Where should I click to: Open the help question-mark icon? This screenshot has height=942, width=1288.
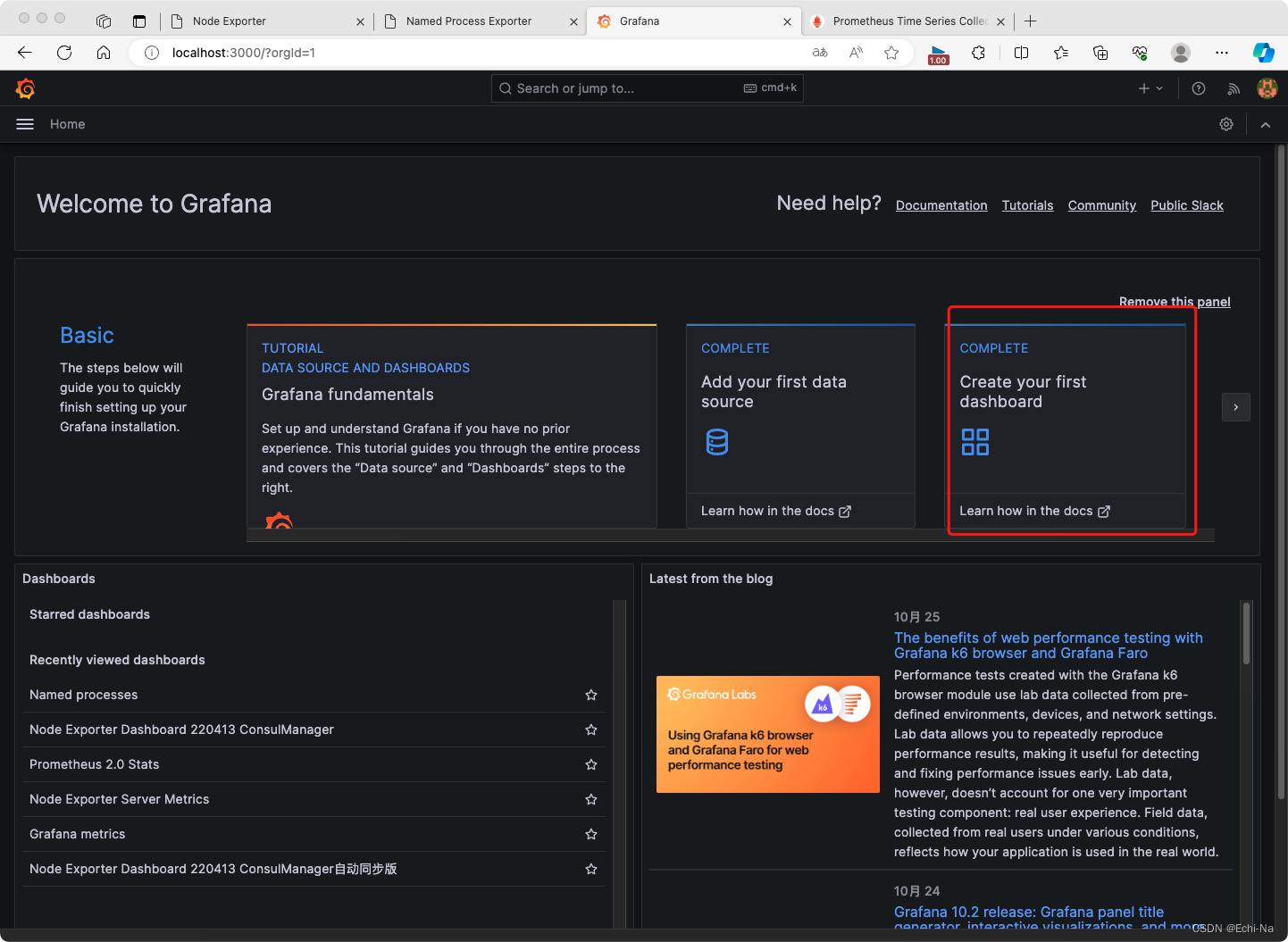(1199, 88)
